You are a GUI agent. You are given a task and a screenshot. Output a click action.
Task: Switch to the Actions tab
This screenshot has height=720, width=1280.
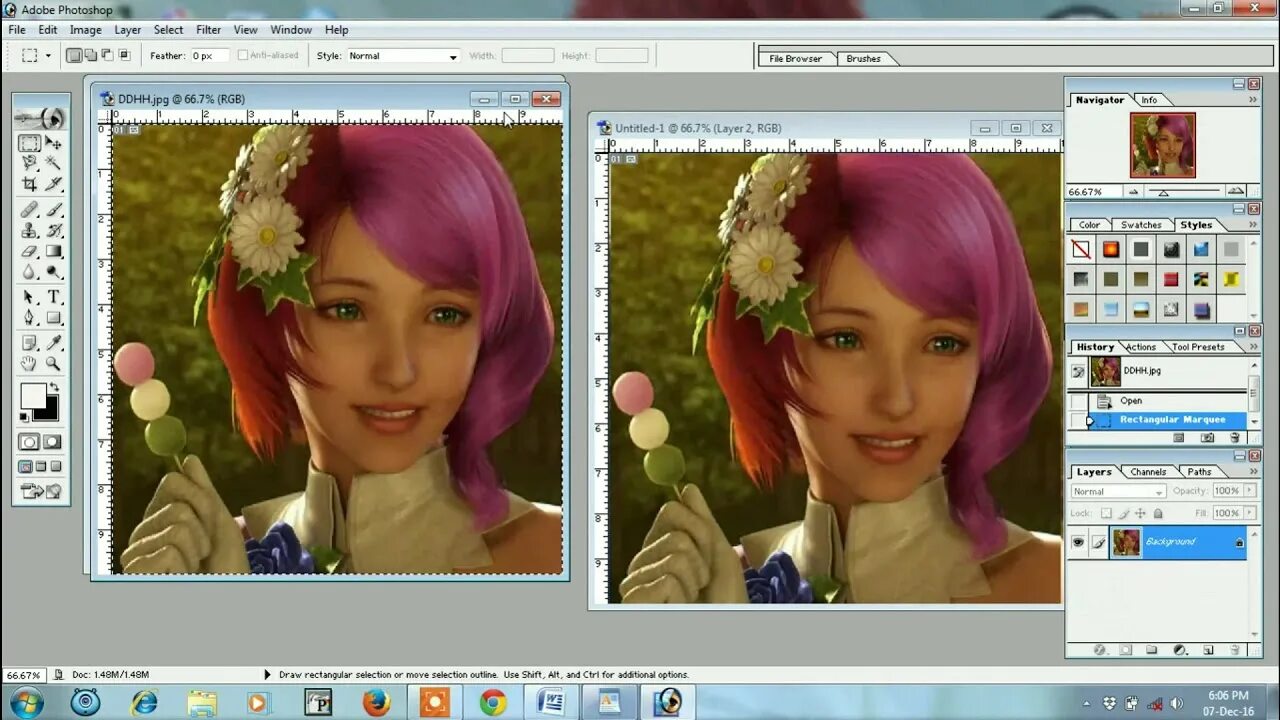1141,347
